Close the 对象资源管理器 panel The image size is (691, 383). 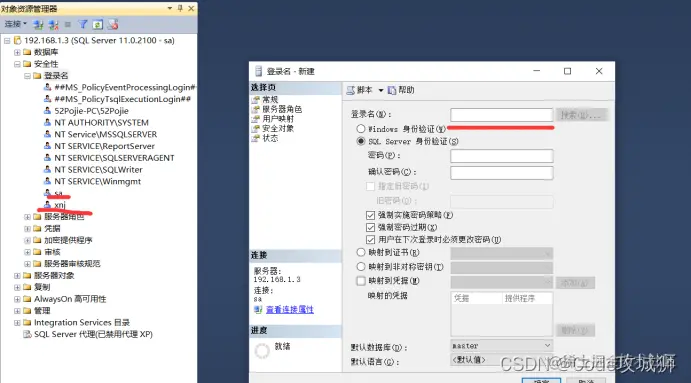pos(191,8)
